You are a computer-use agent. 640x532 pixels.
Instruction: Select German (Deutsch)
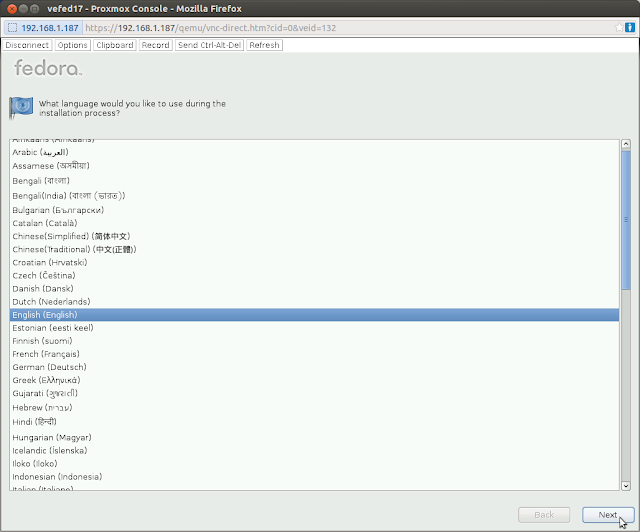[x=314, y=367]
